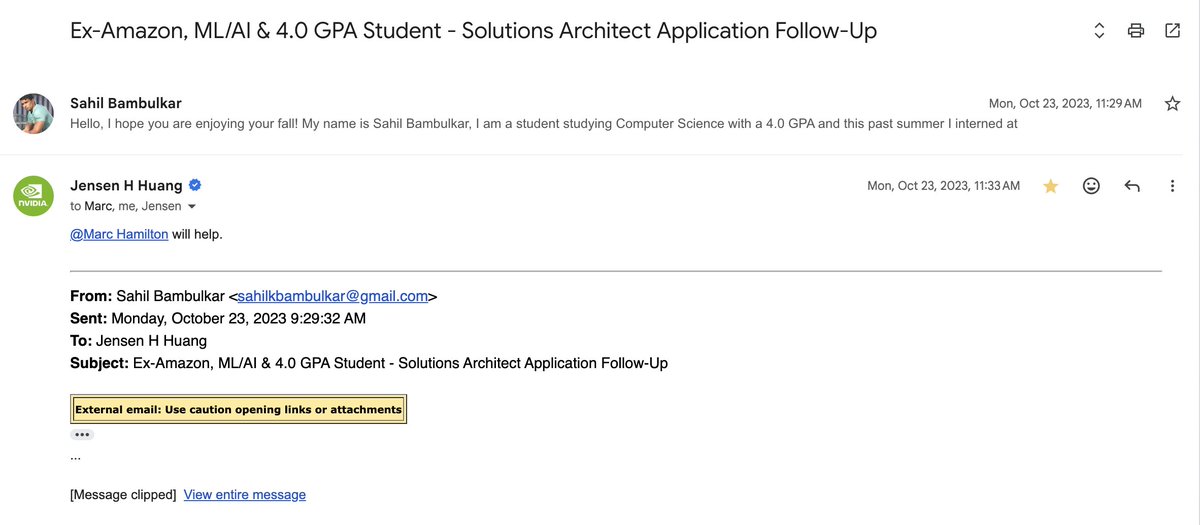The height and width of the screenshot is (525, 1200).
Task: Show recipient details dropdown arrow
Action: coord(192,207)
